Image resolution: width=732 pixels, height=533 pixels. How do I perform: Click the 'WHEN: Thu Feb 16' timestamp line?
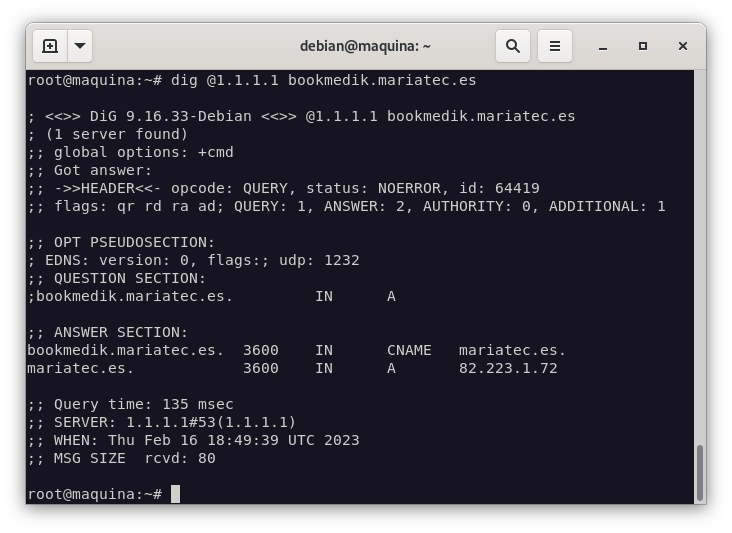tap(193, 440)
